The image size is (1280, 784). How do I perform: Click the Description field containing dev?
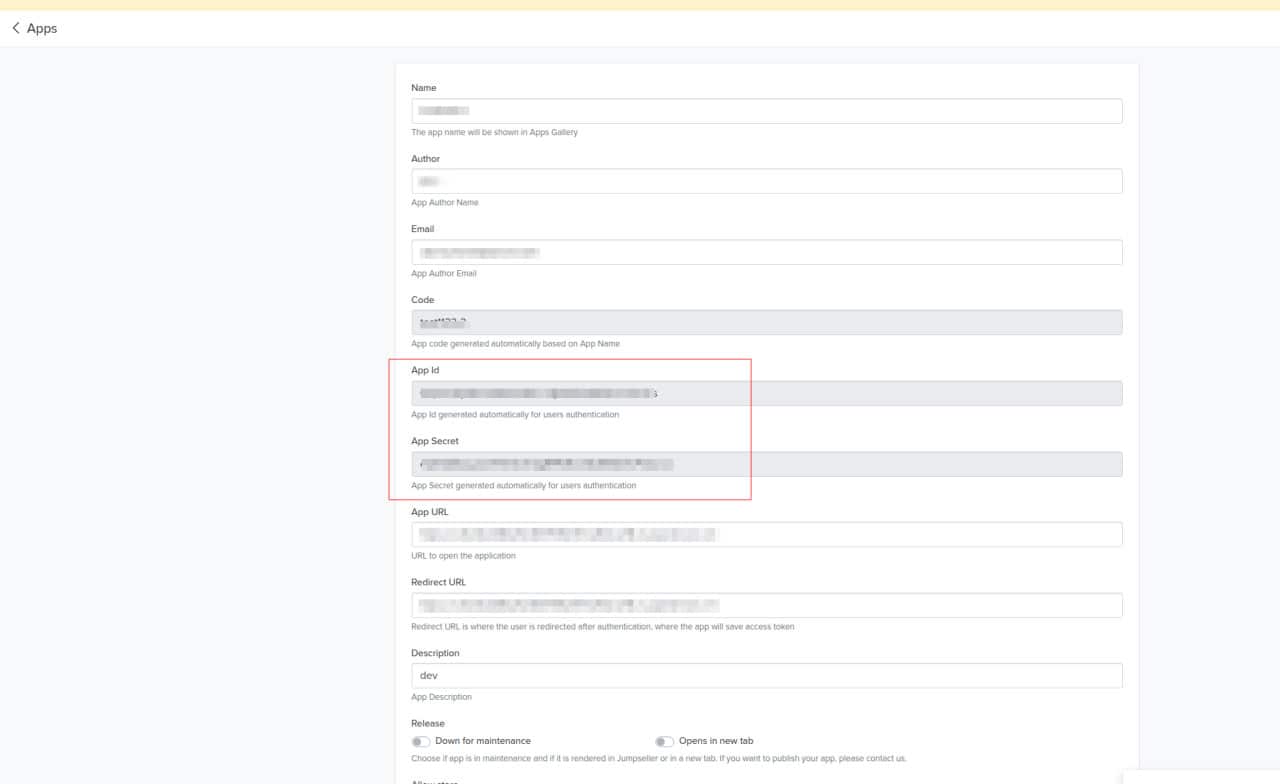(x=766, y=675)
